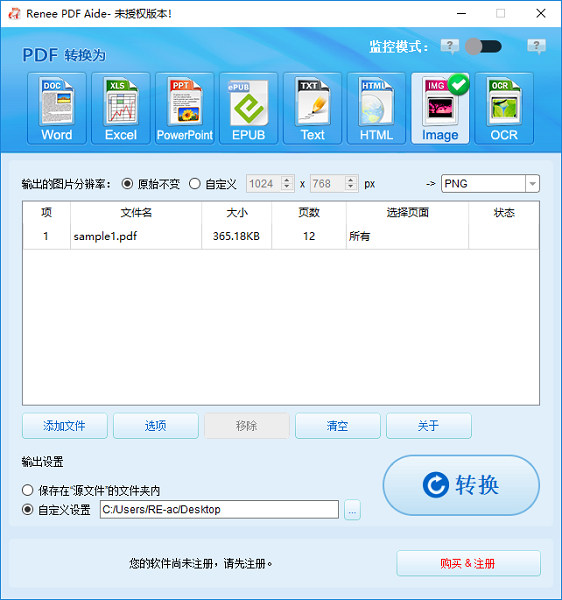Open the PNG image format dropdown
Screen dimensions: 562x600
point(532,184)
